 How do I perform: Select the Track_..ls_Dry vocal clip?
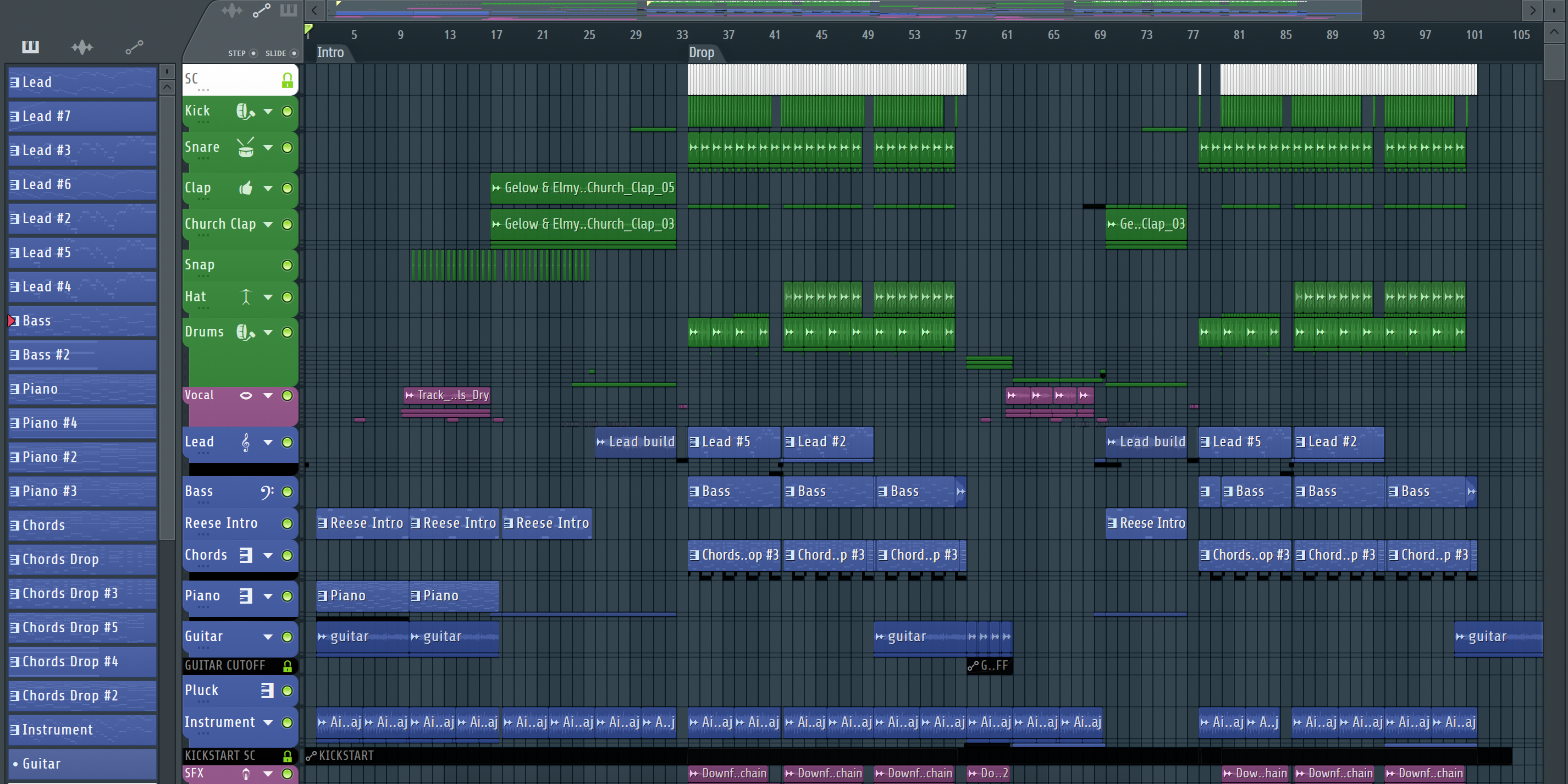click(x=447, y=395)
